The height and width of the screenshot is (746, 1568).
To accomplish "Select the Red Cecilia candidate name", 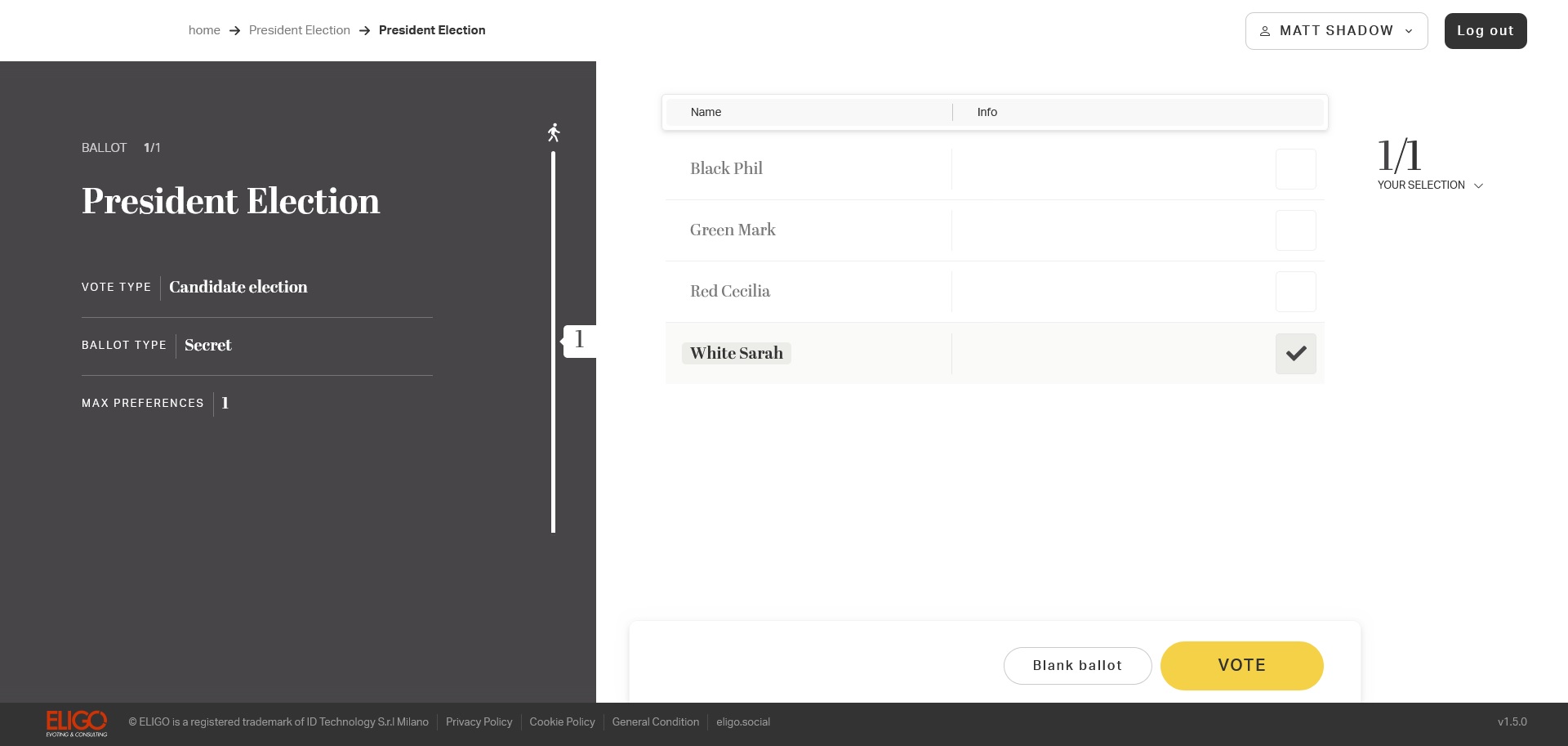I will (730, 291).
